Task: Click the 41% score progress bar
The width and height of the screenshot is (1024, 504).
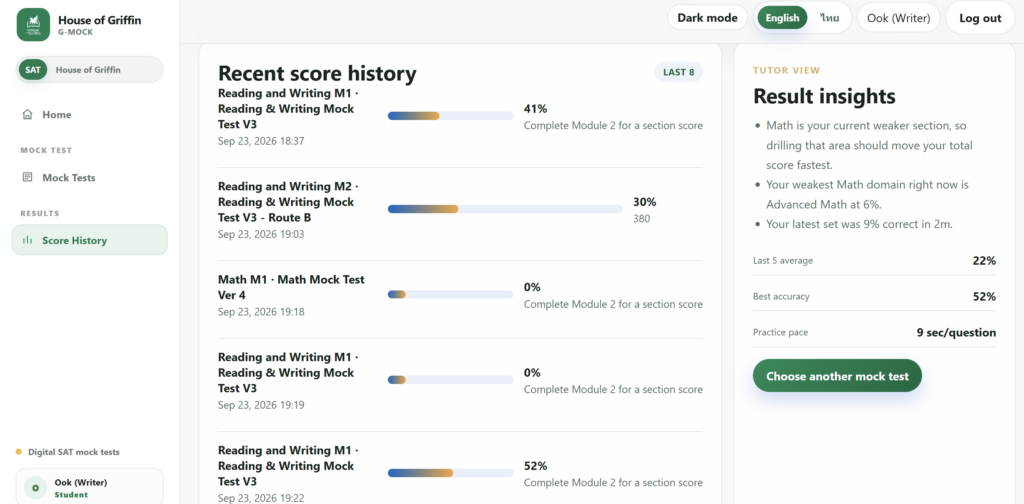Action: click(x=451, y=116)
